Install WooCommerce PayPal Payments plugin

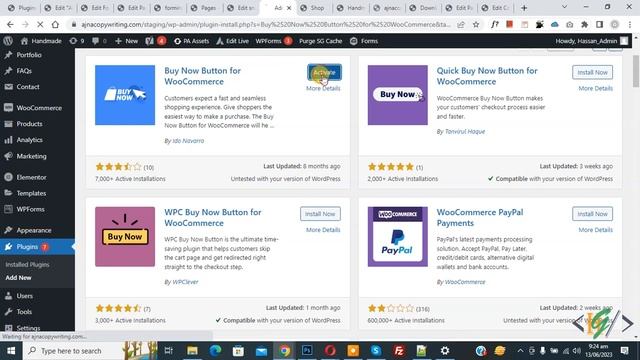click(592, 214)
